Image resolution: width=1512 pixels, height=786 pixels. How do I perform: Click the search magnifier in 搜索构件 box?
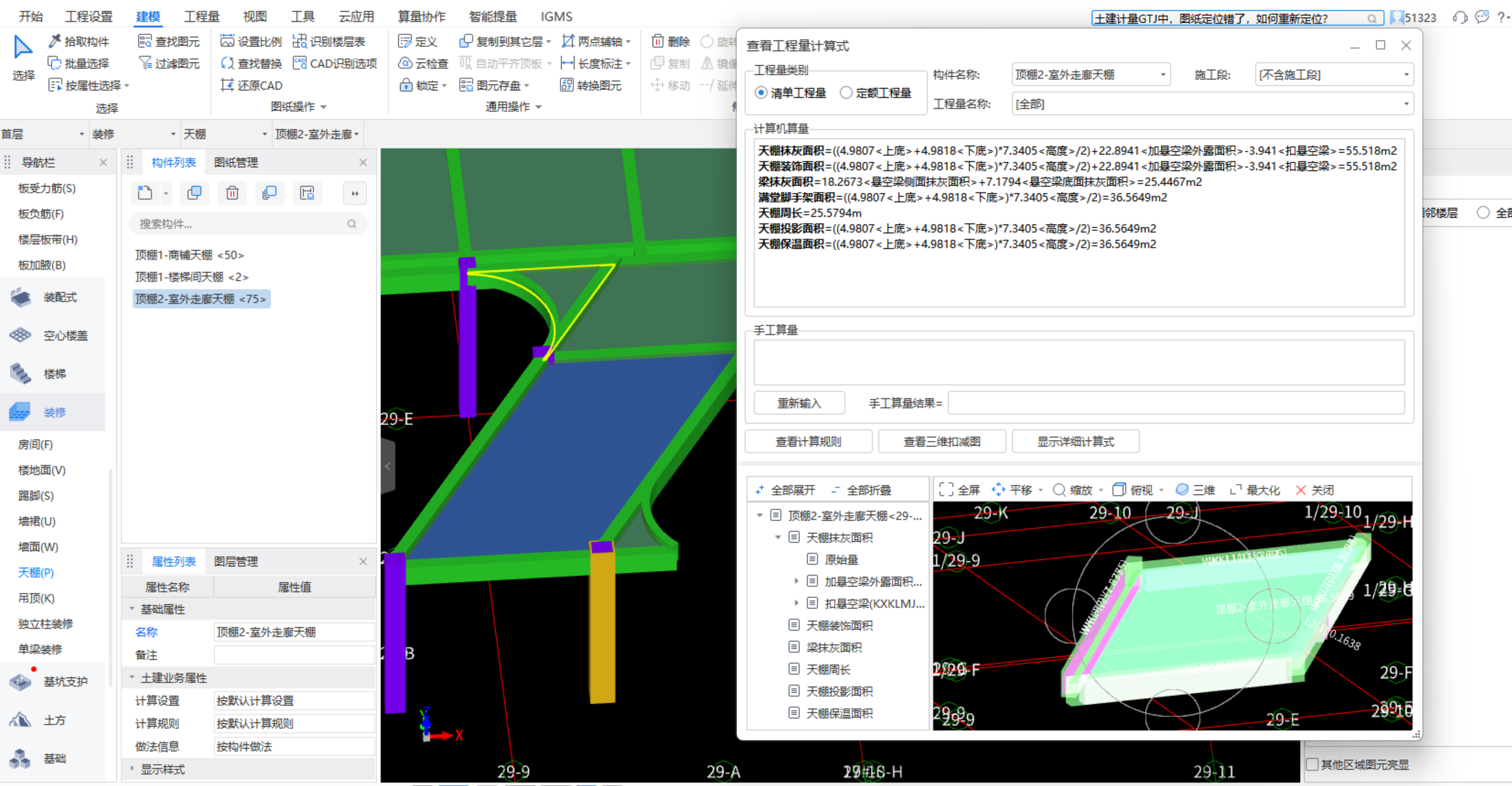click(x=351, y=224)
